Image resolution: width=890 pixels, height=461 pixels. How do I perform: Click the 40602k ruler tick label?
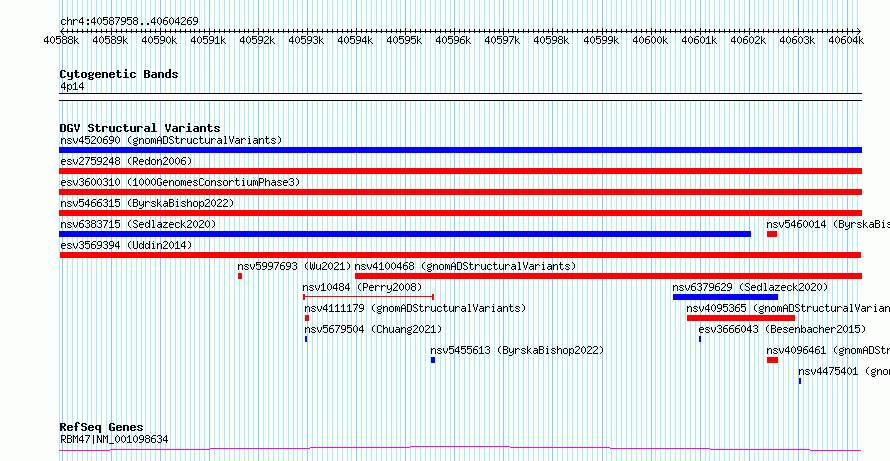coord(746,40)
